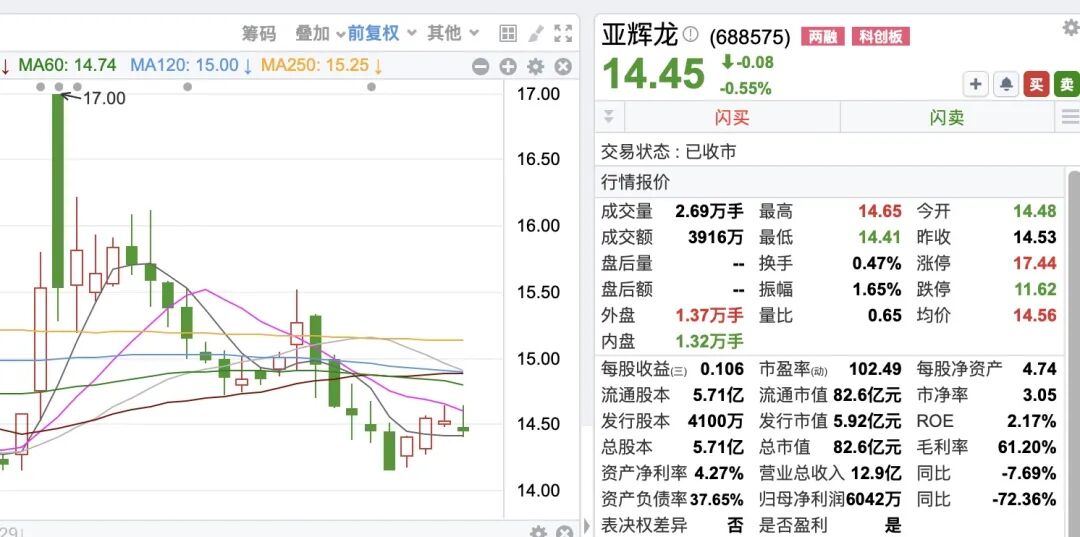The image size is (1080, 537).
Task: Zoom in chart with plus icon
Action: coord(508,67)
